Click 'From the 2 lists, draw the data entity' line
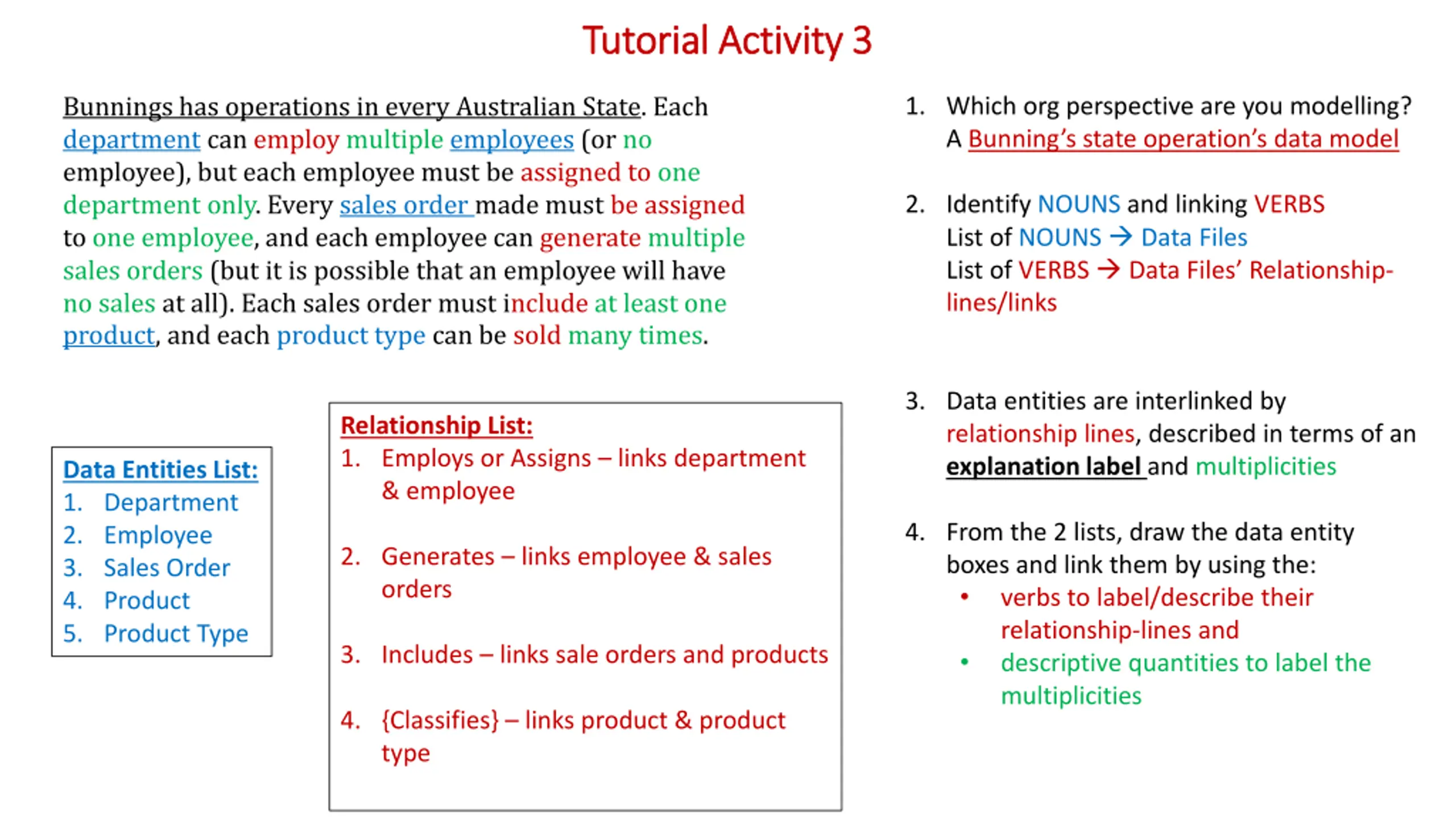 click(x=1150, y=533)
